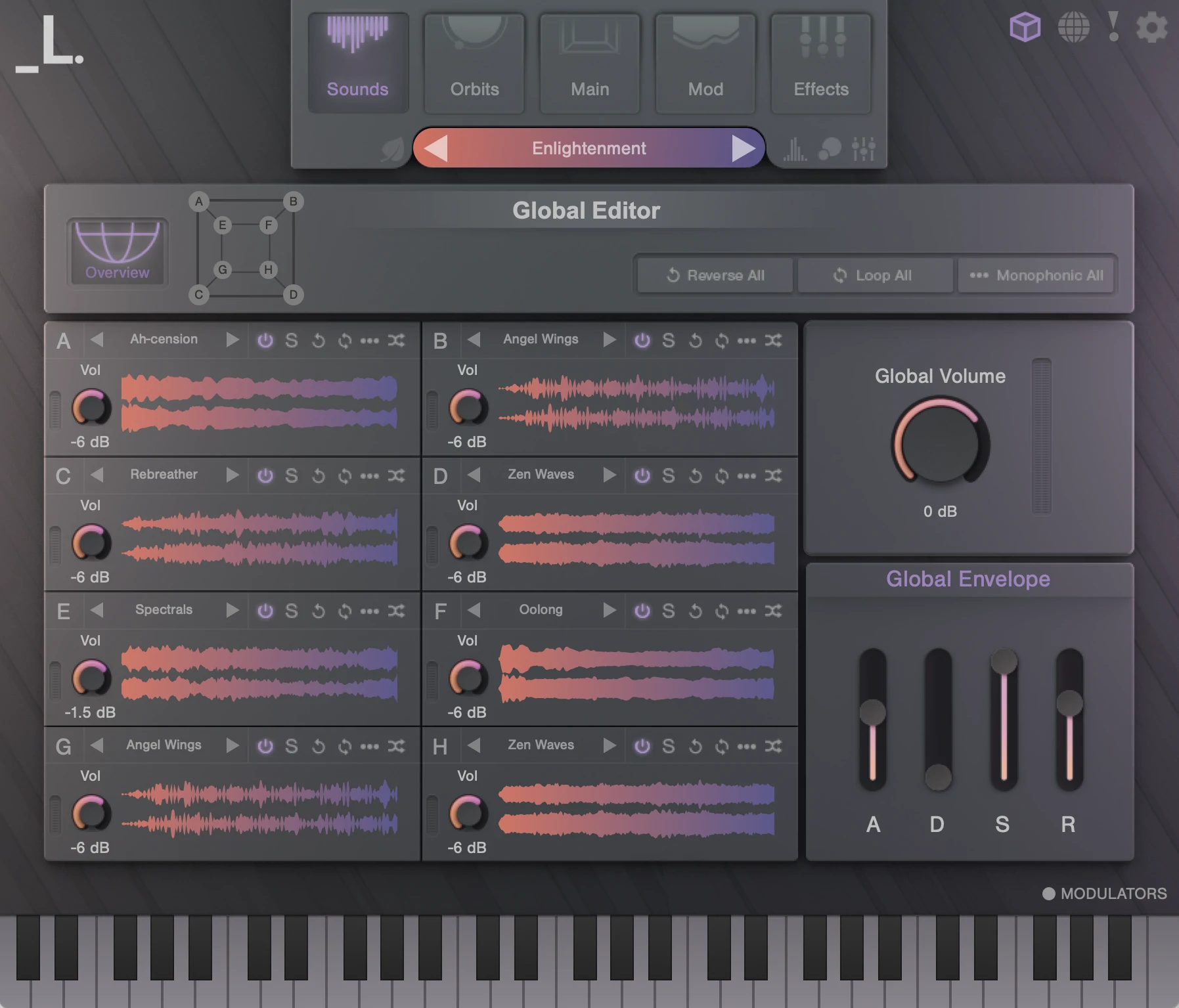Shuffle the sample for layer D
Image resolution: width=1179 pixels, height=1008 pixels.
click(773, 475)
